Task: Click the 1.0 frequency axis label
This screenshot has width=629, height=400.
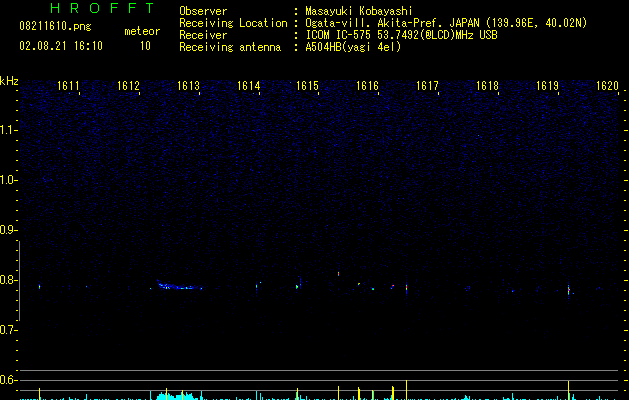Action: (x=8, y=180)
